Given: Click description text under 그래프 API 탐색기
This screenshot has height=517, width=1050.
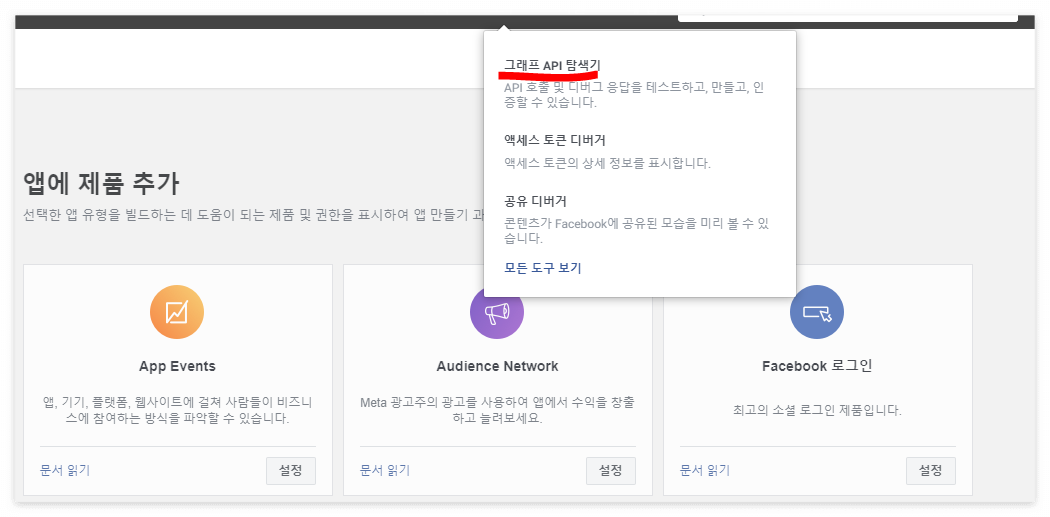Looking at the screenshot, I should (x=633, y=95).
